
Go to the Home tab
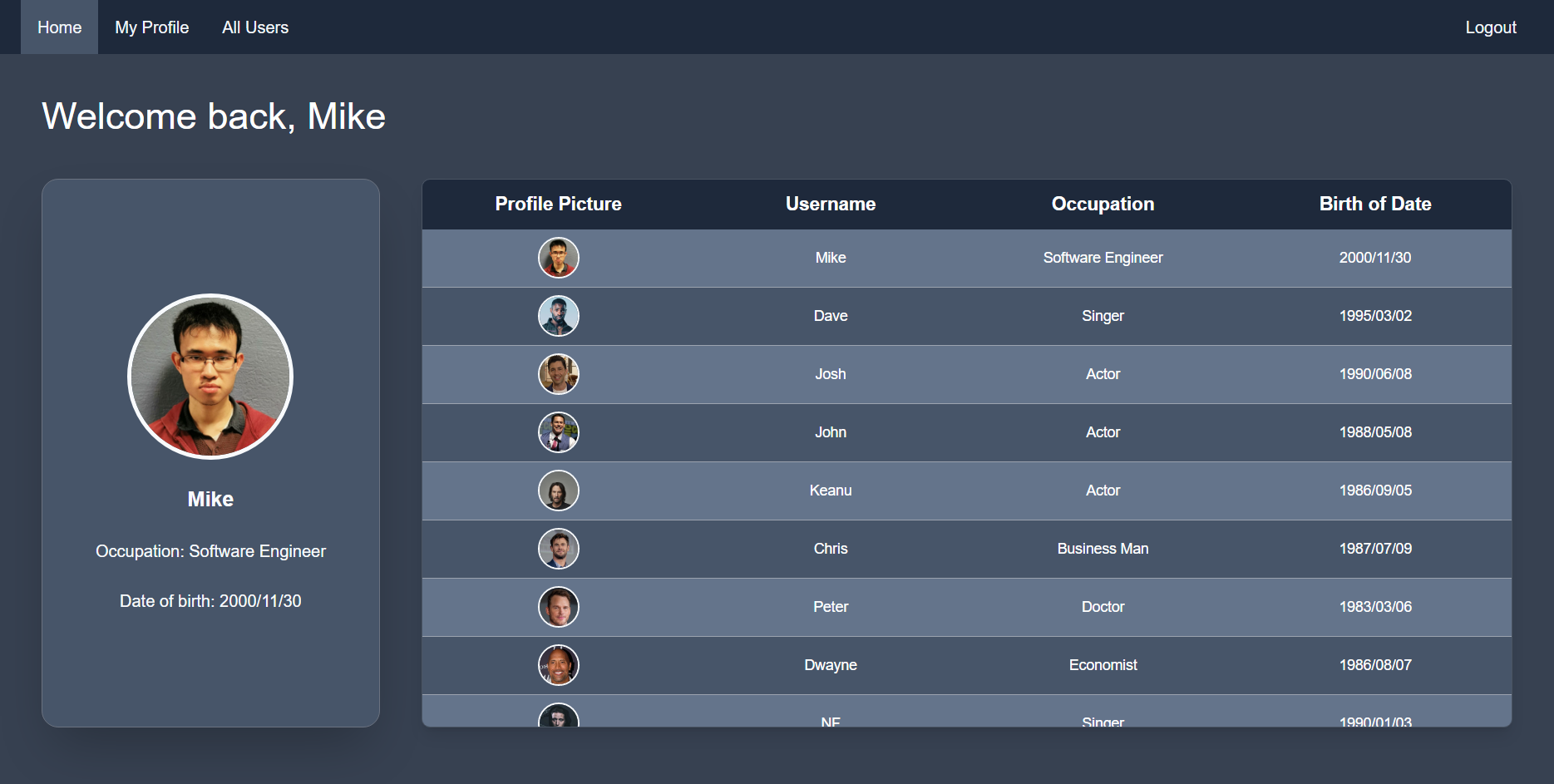tap(59, 27)
